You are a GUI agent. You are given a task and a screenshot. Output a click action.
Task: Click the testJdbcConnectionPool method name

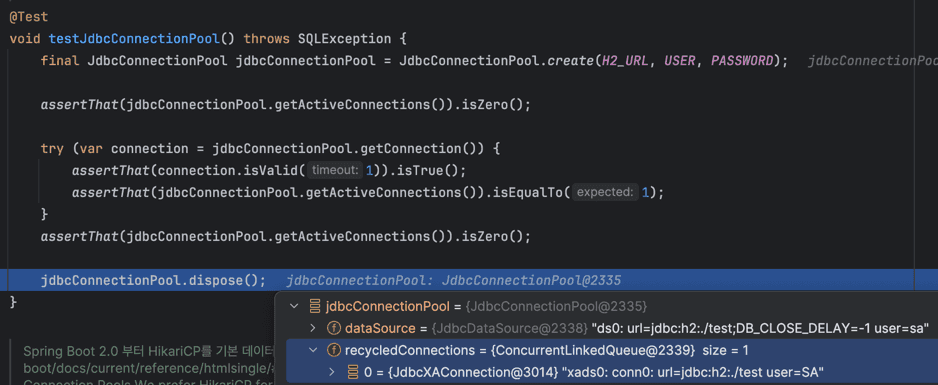click(134, 39)
